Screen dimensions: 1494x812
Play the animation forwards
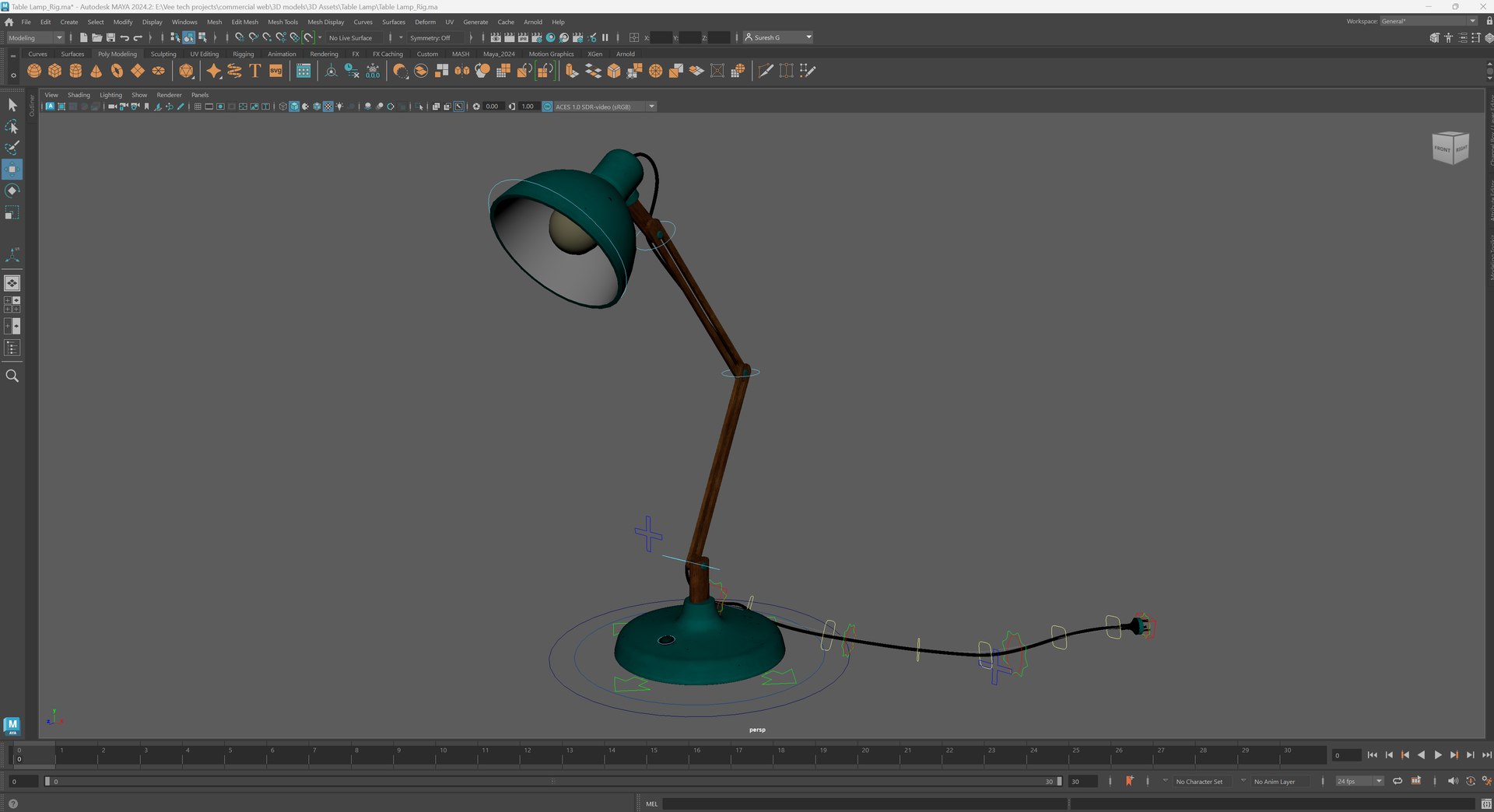point(1437,754)
